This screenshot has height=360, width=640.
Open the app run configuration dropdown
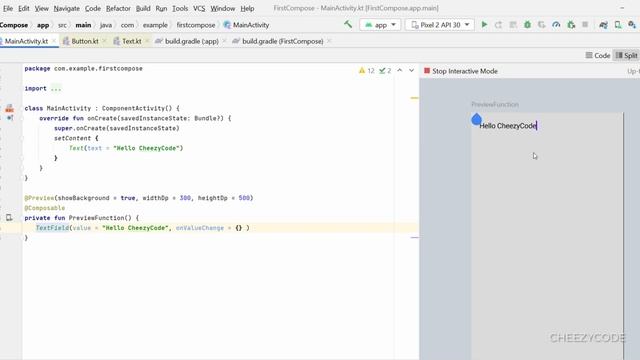click(380, 25)
